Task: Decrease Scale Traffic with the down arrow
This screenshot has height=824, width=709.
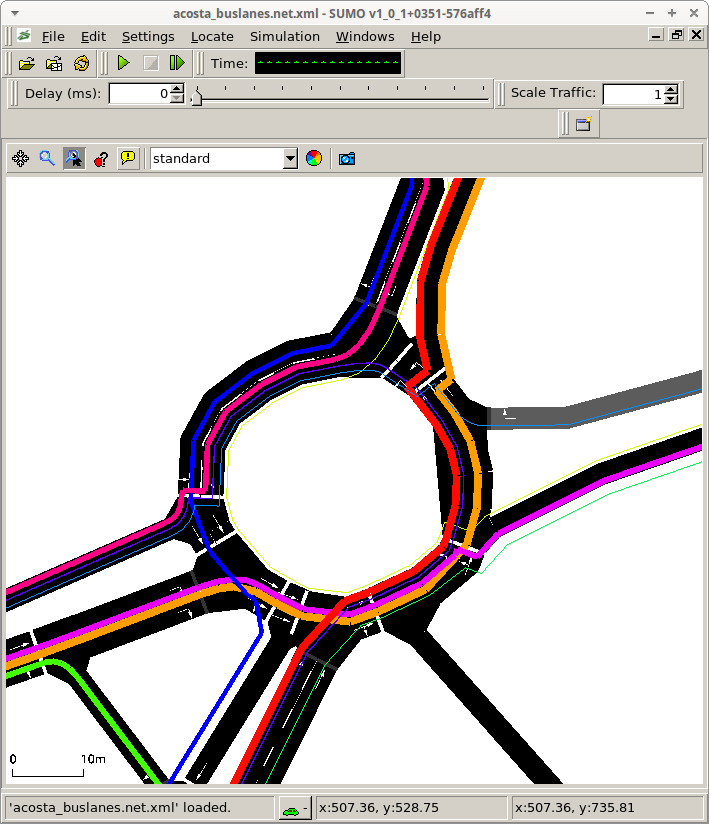Action: (x=671, y=98)
